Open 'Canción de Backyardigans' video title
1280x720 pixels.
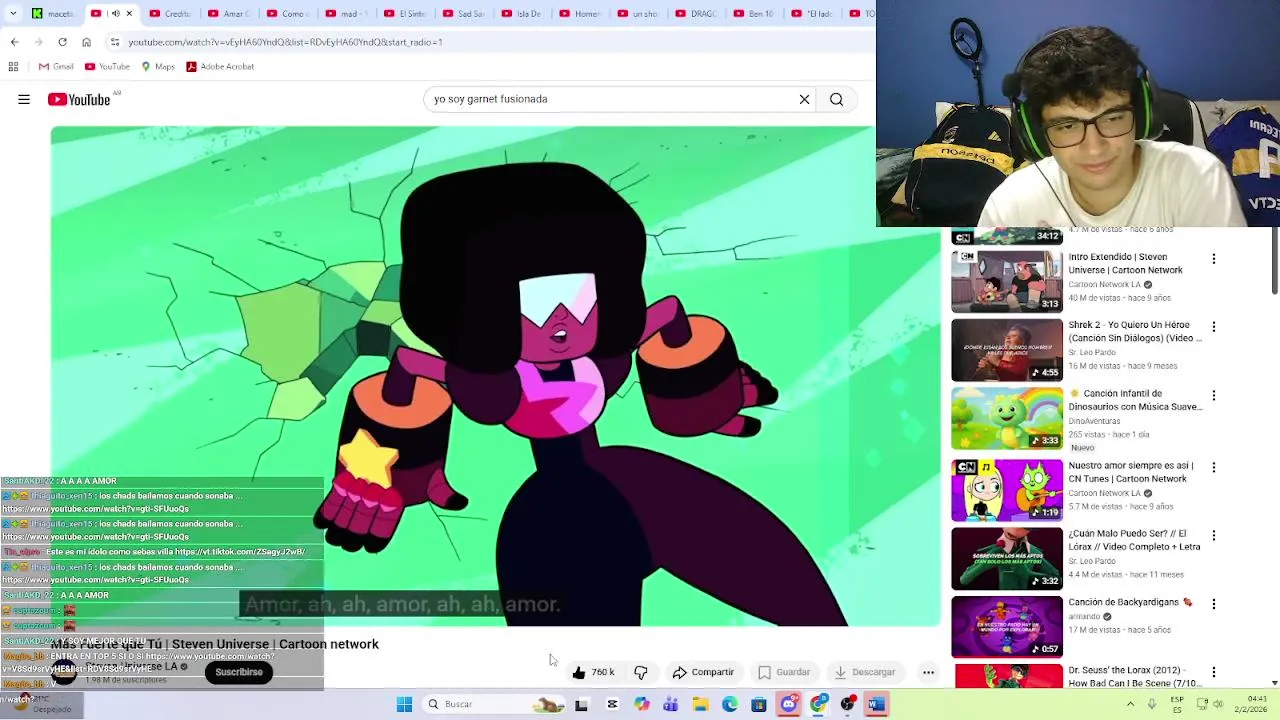tap(1130, 603)
